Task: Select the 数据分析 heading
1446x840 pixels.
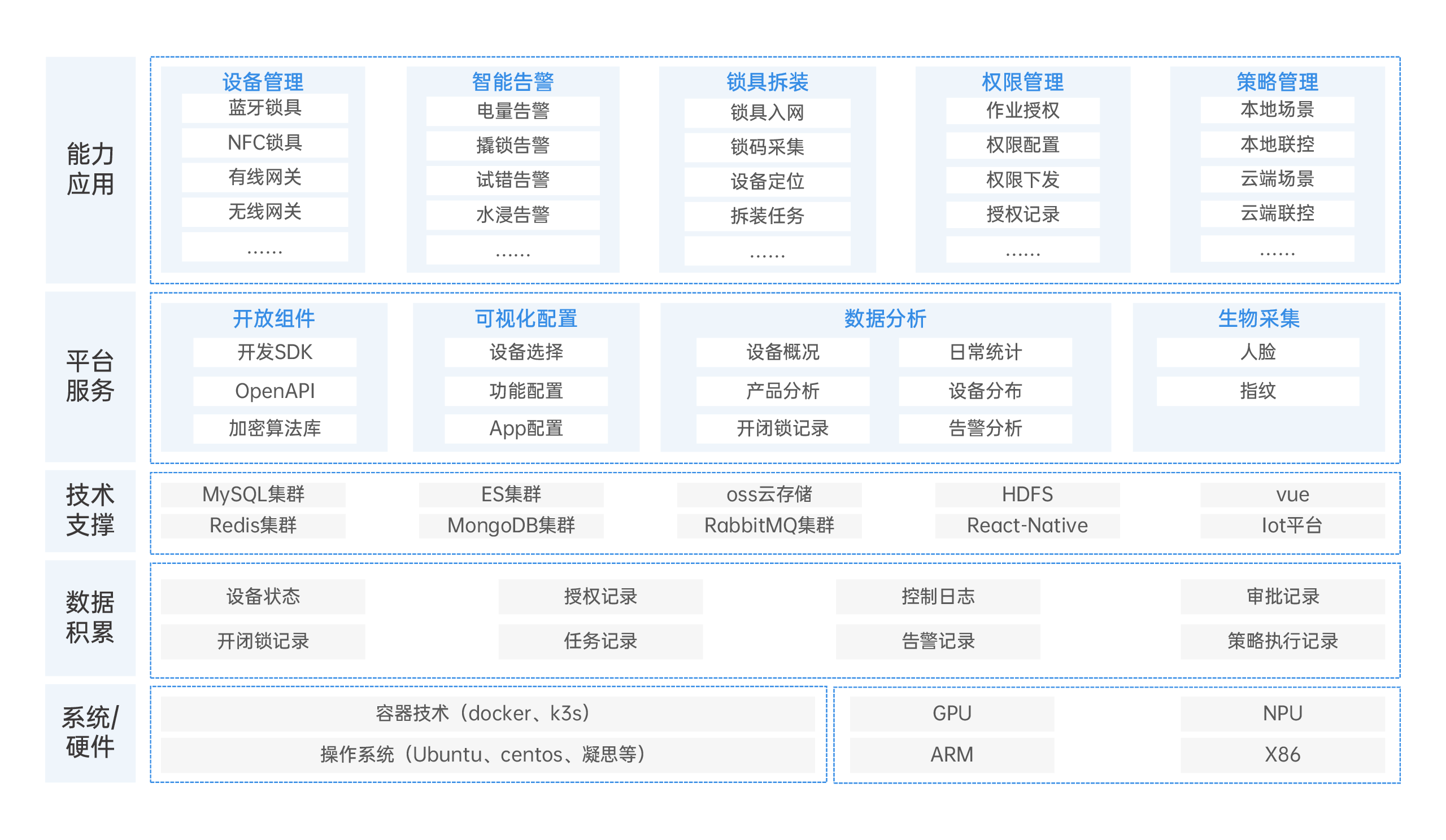Action: [885, 318]
